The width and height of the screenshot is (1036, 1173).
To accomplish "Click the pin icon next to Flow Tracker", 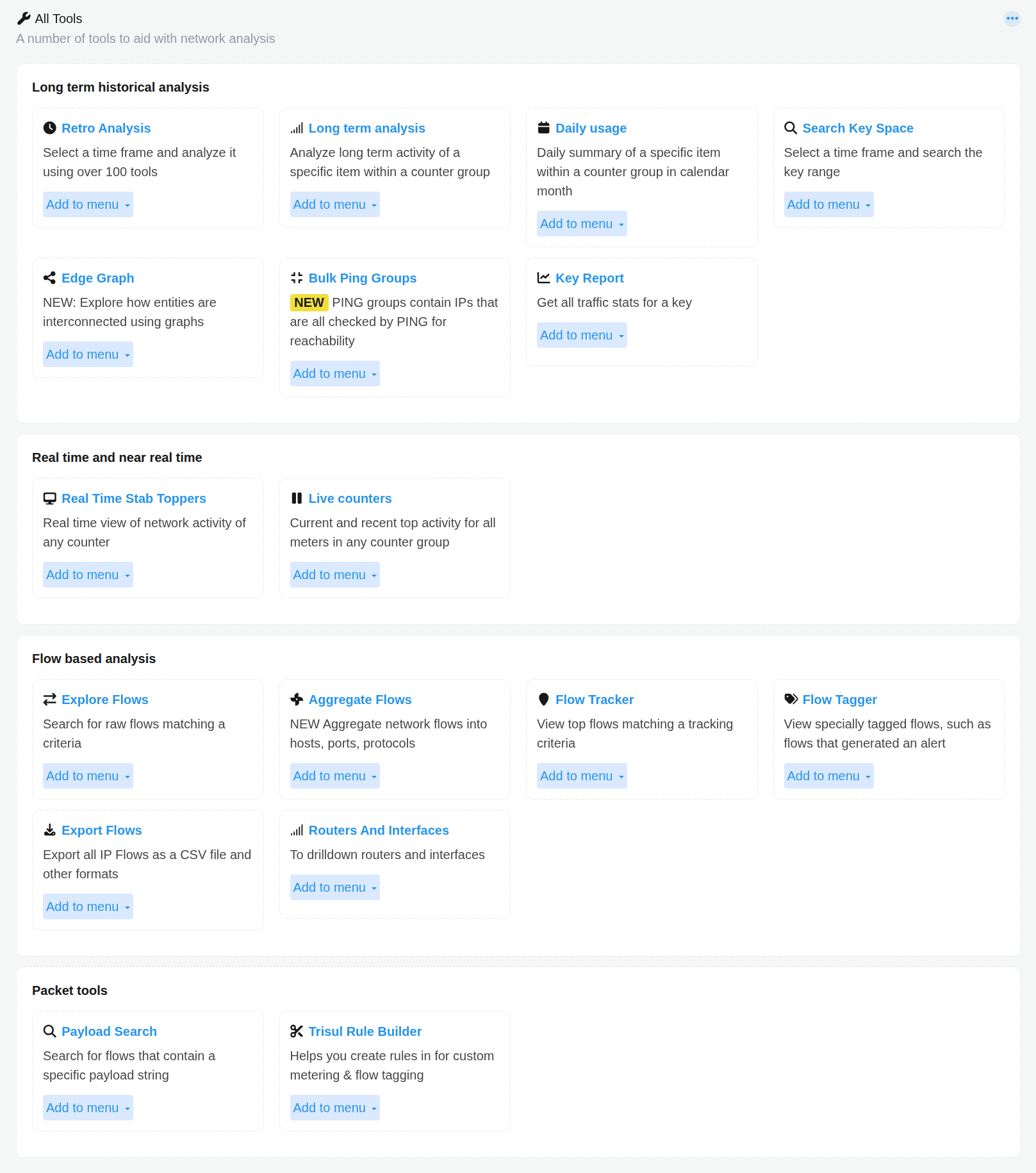I will pyautogui.click(x=543, y=700).
